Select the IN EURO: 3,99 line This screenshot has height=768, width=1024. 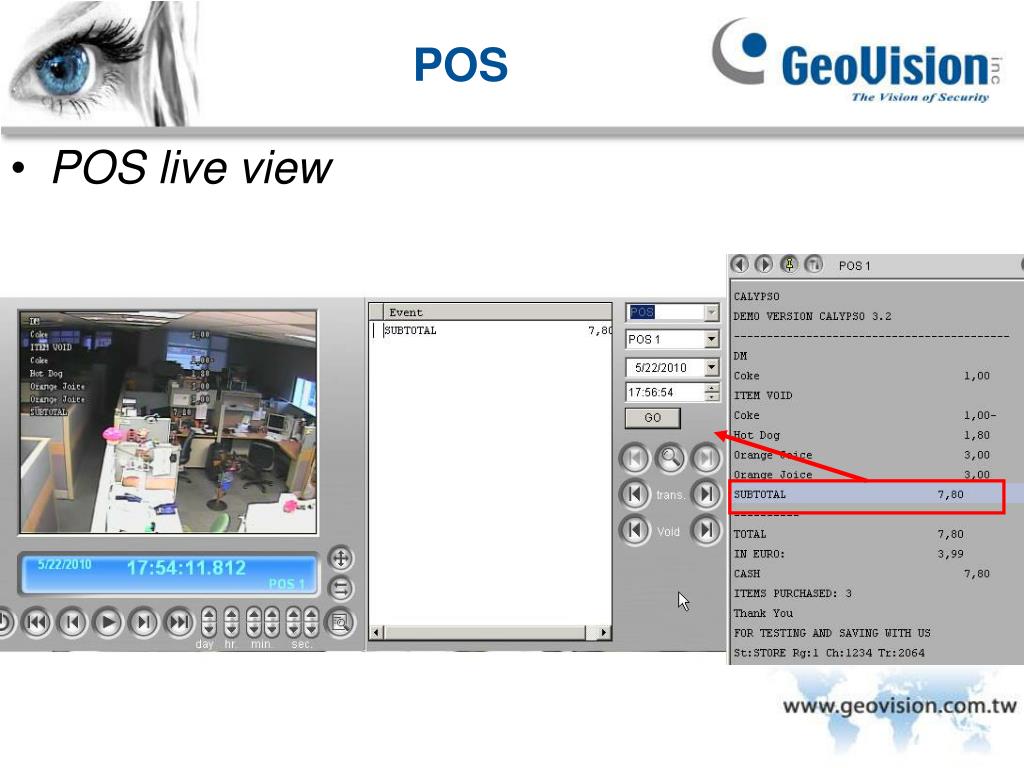click(x=849, y=554)
